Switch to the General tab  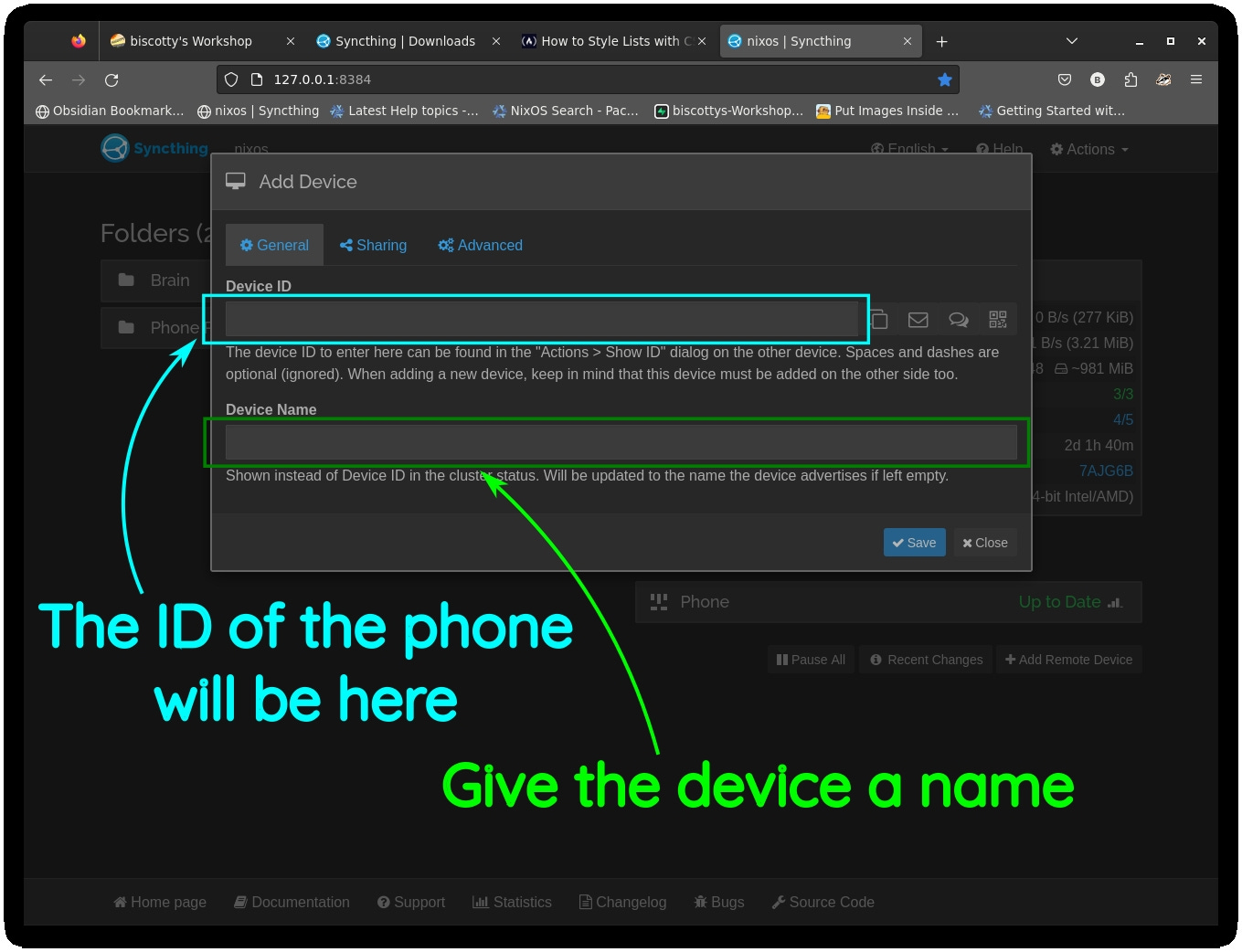[274, 245]
